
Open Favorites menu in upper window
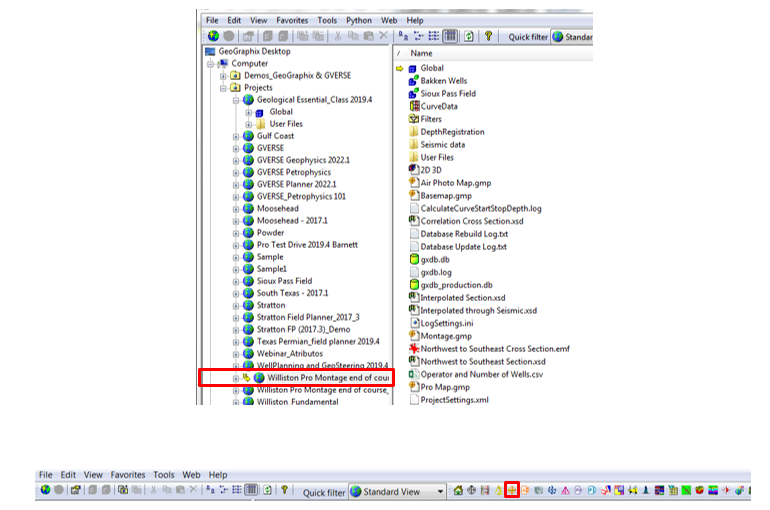point(292,20)
